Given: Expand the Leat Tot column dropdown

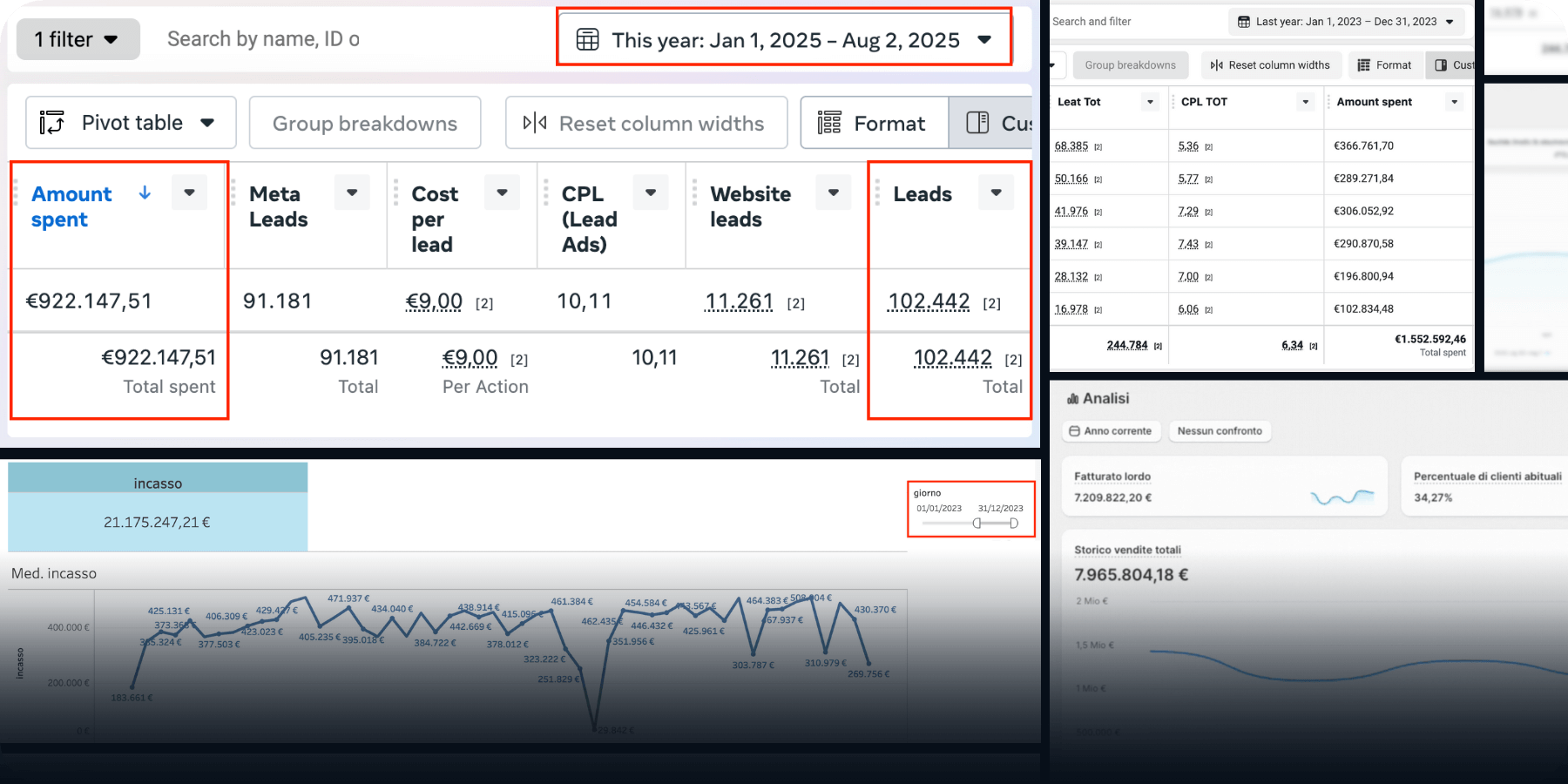Looking at the screenshot, I should (x=1150, y=102).
